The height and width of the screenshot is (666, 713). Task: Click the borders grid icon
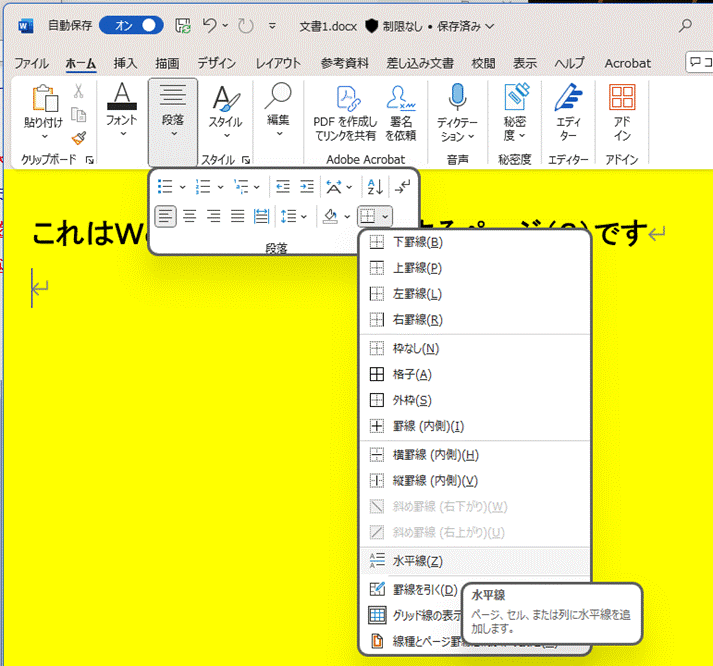point(368,216)
